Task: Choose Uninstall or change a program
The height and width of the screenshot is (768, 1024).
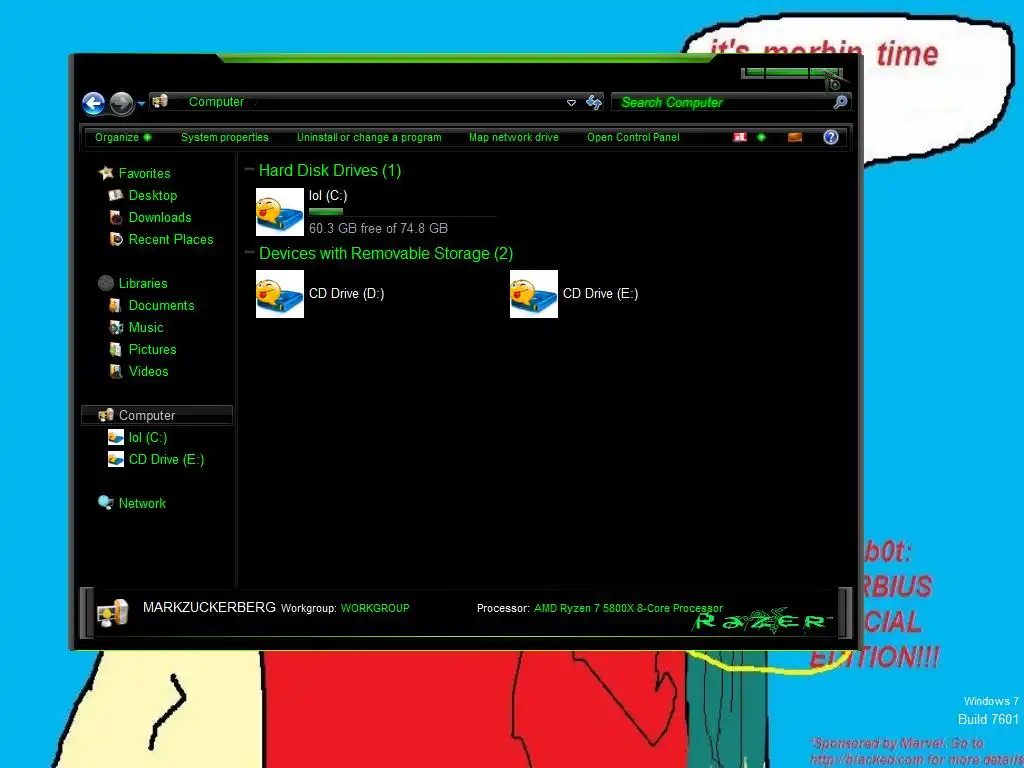Action: [369, 137]
